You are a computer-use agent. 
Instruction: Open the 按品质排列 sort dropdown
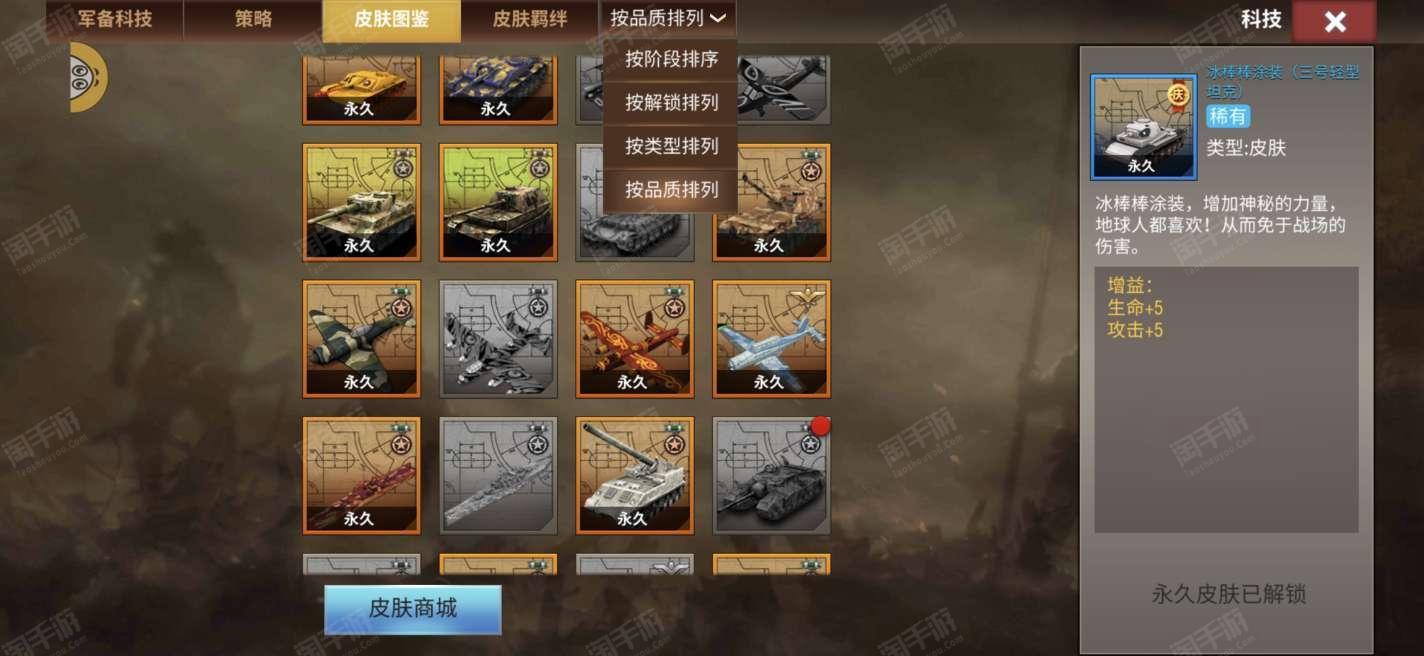668,19
